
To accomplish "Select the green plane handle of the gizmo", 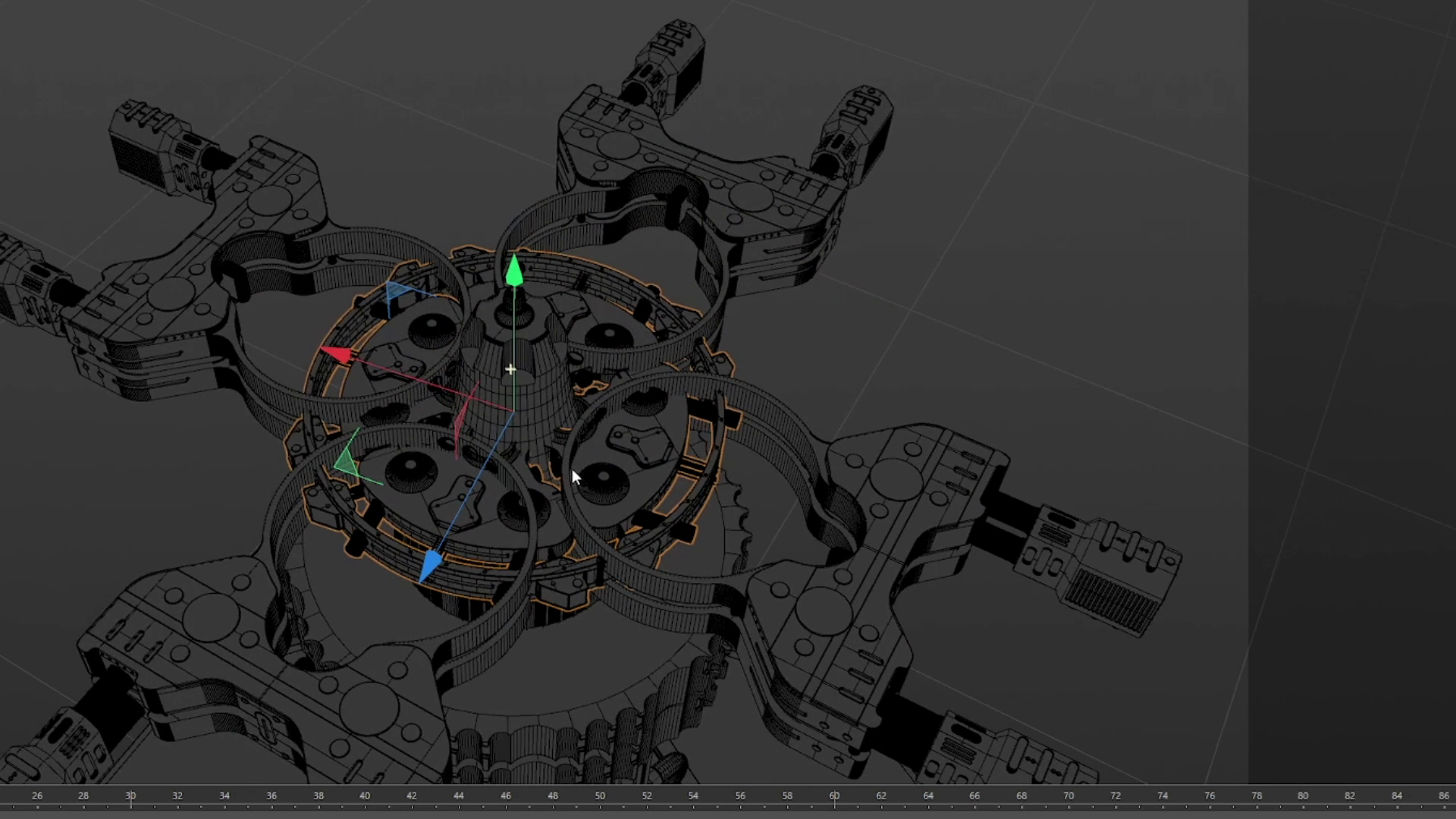I will click(346, 461).
